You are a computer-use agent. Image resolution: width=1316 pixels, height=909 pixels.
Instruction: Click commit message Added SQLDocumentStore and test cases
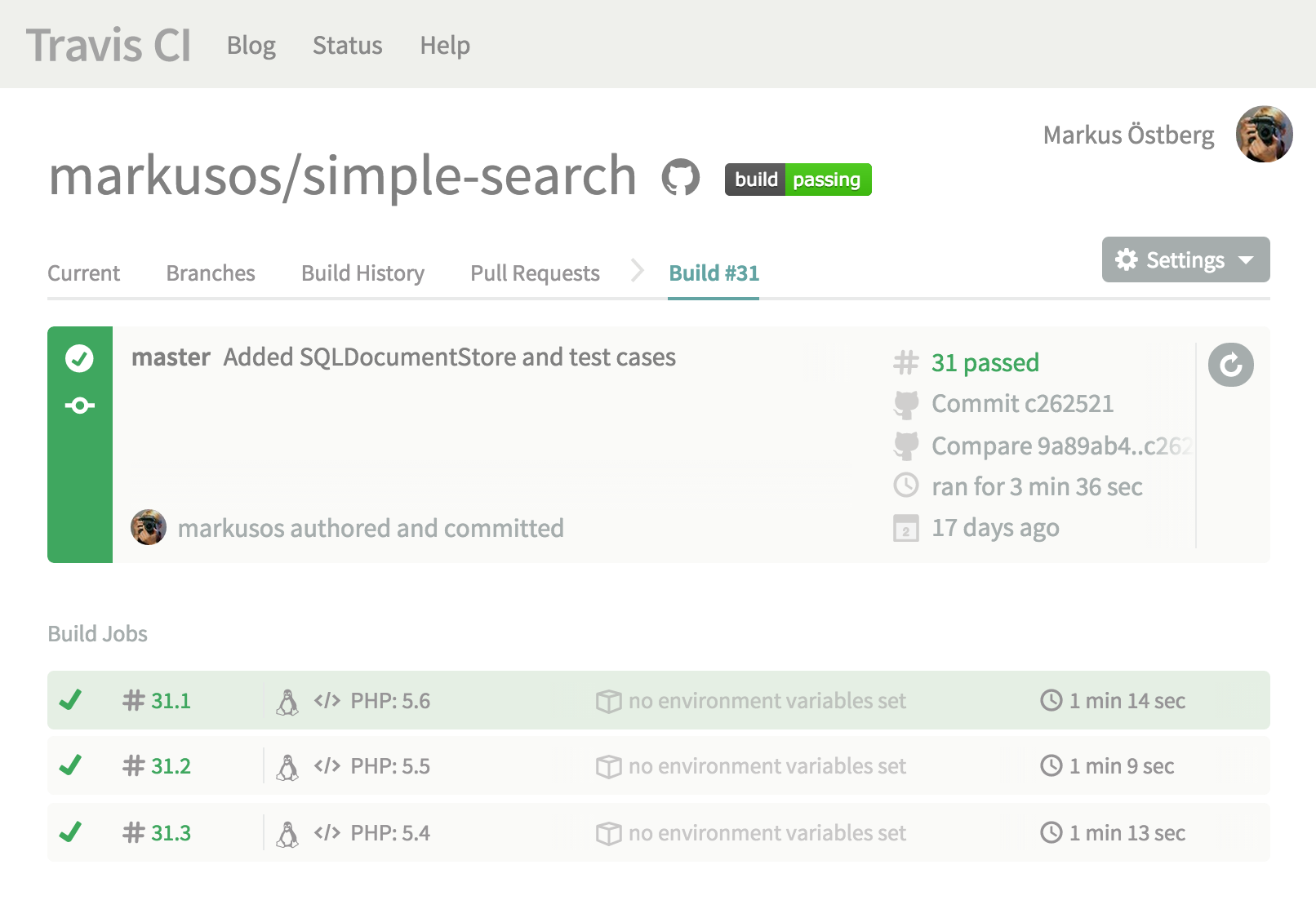click(450, 357)
